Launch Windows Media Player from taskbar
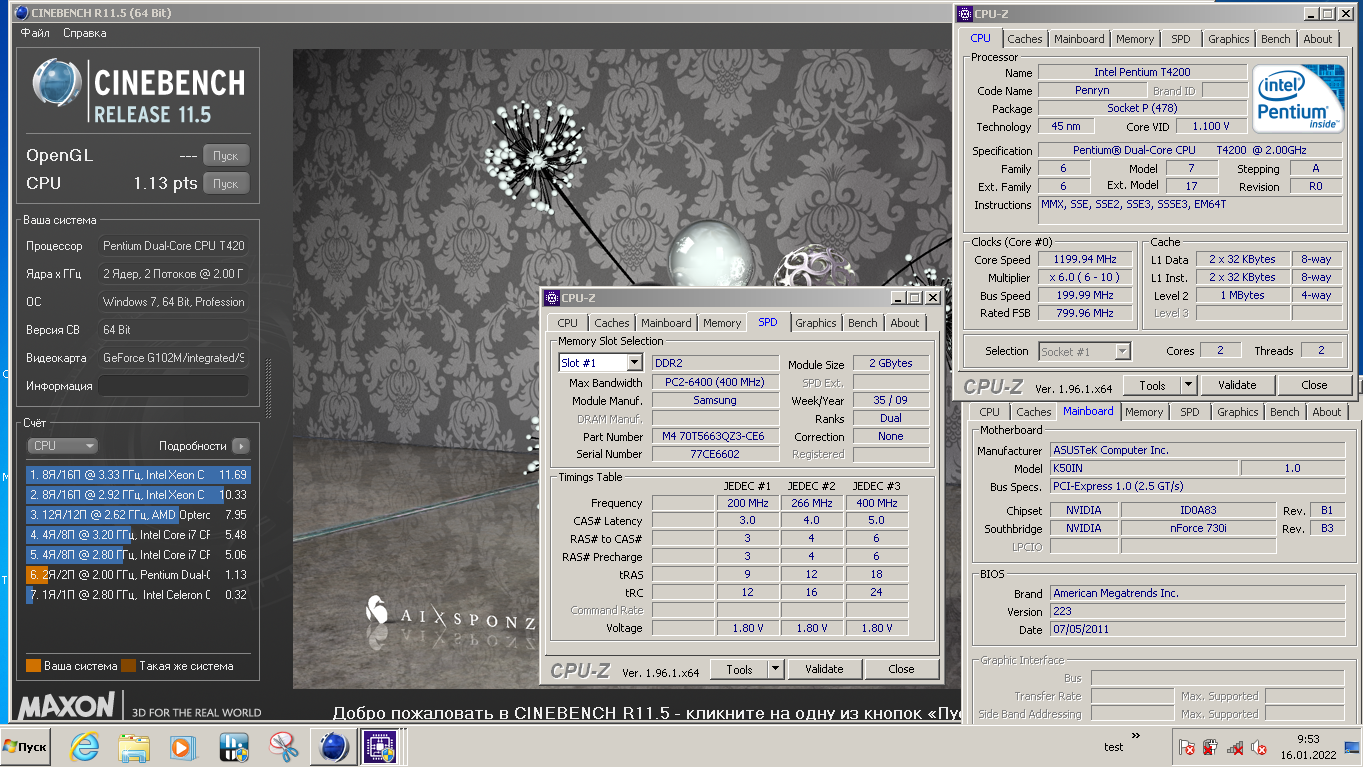The height and width of the screenshot is (767, 1363). point(183,746)
